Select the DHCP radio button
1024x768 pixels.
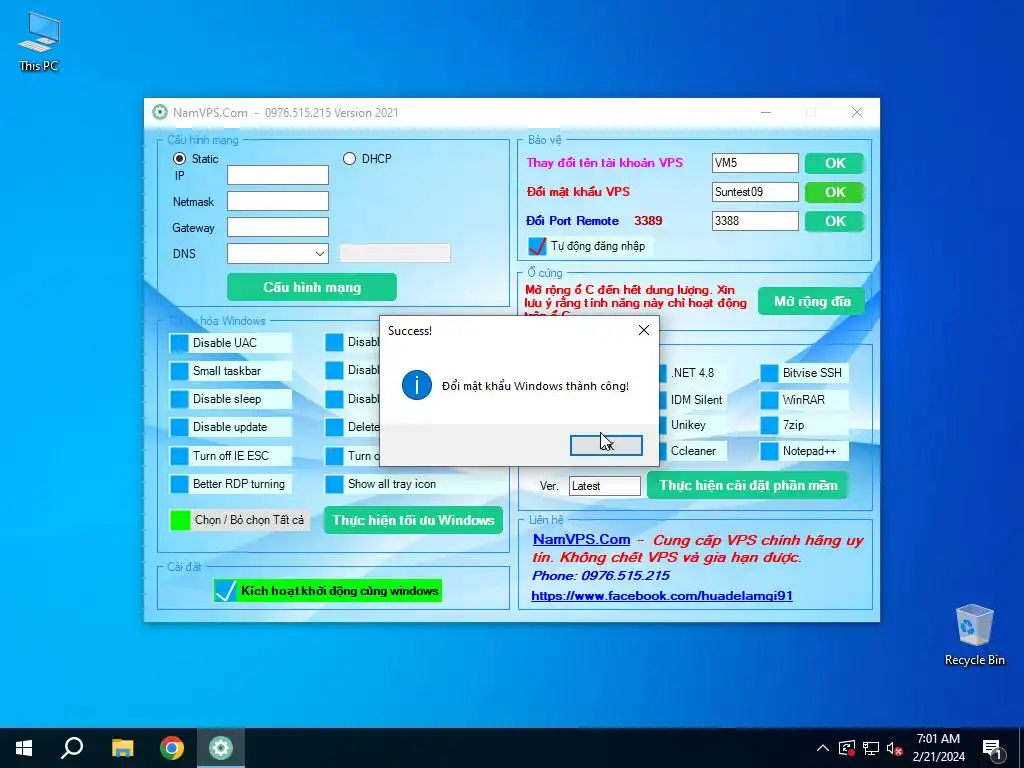click(x=349, y=159)
